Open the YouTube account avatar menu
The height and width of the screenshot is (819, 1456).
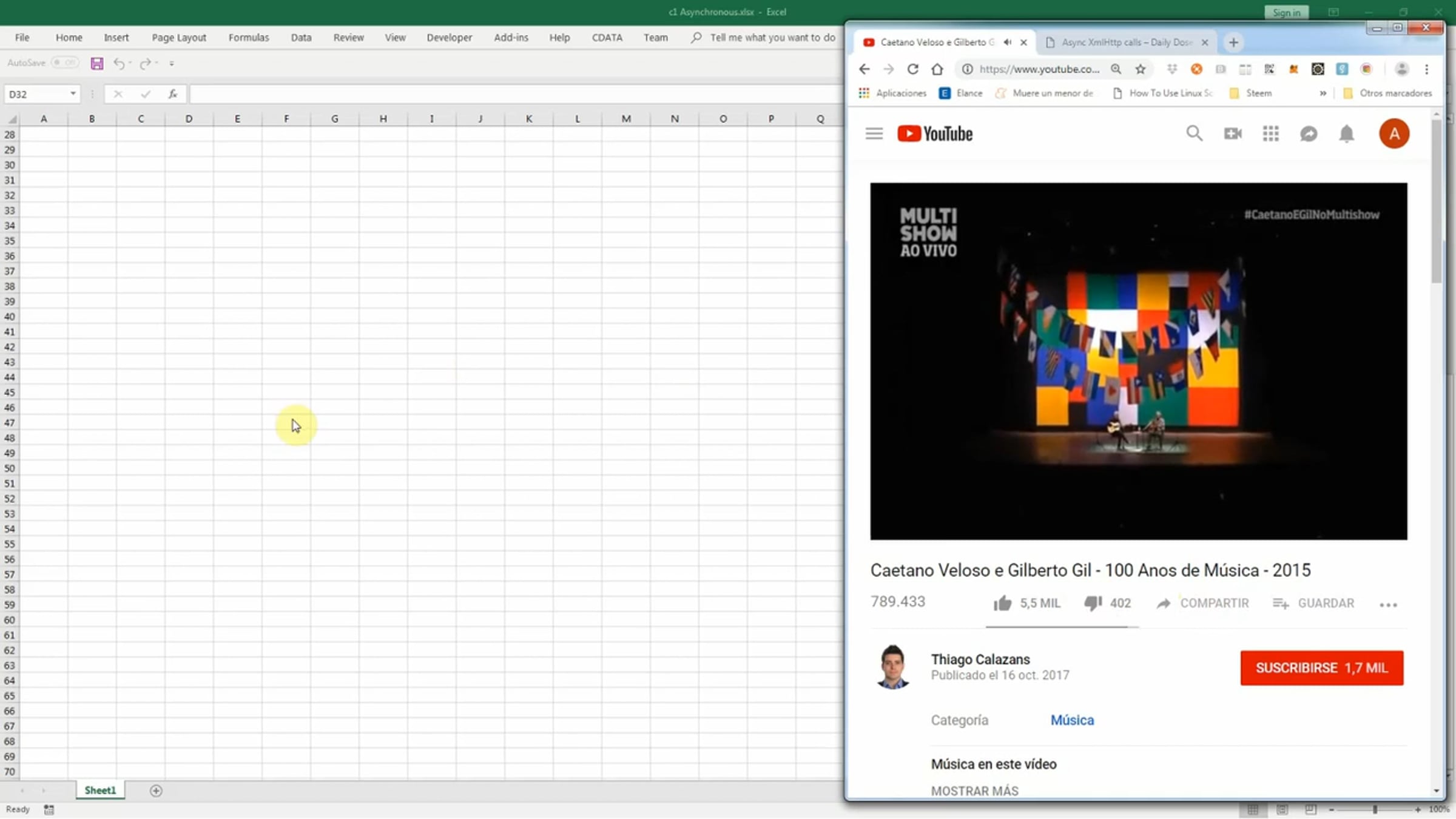tap(1394, 133)
